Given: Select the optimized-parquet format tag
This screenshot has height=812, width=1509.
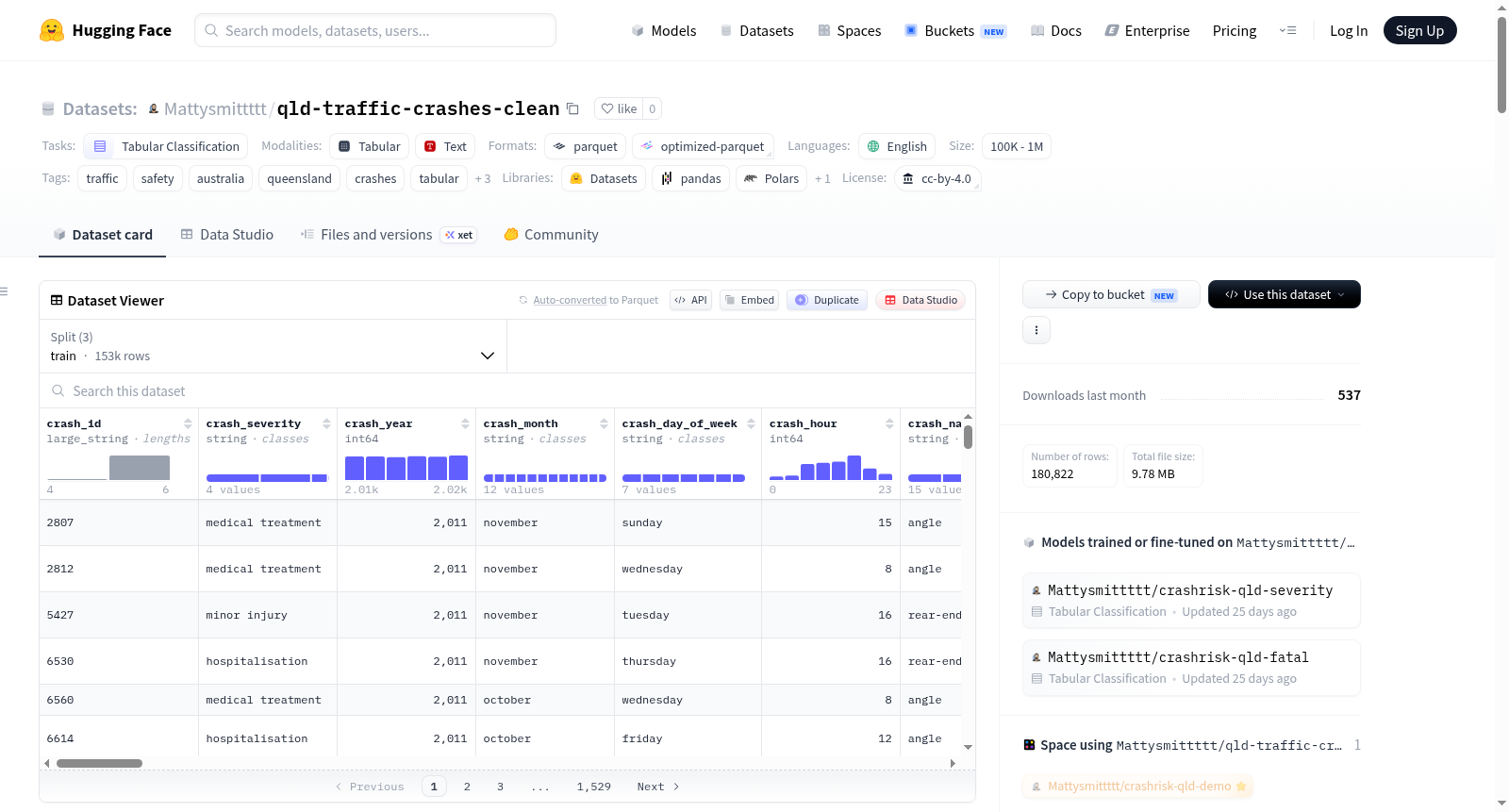Looking at the screenshot, I should pyautogui.click(x=703, y=146).
